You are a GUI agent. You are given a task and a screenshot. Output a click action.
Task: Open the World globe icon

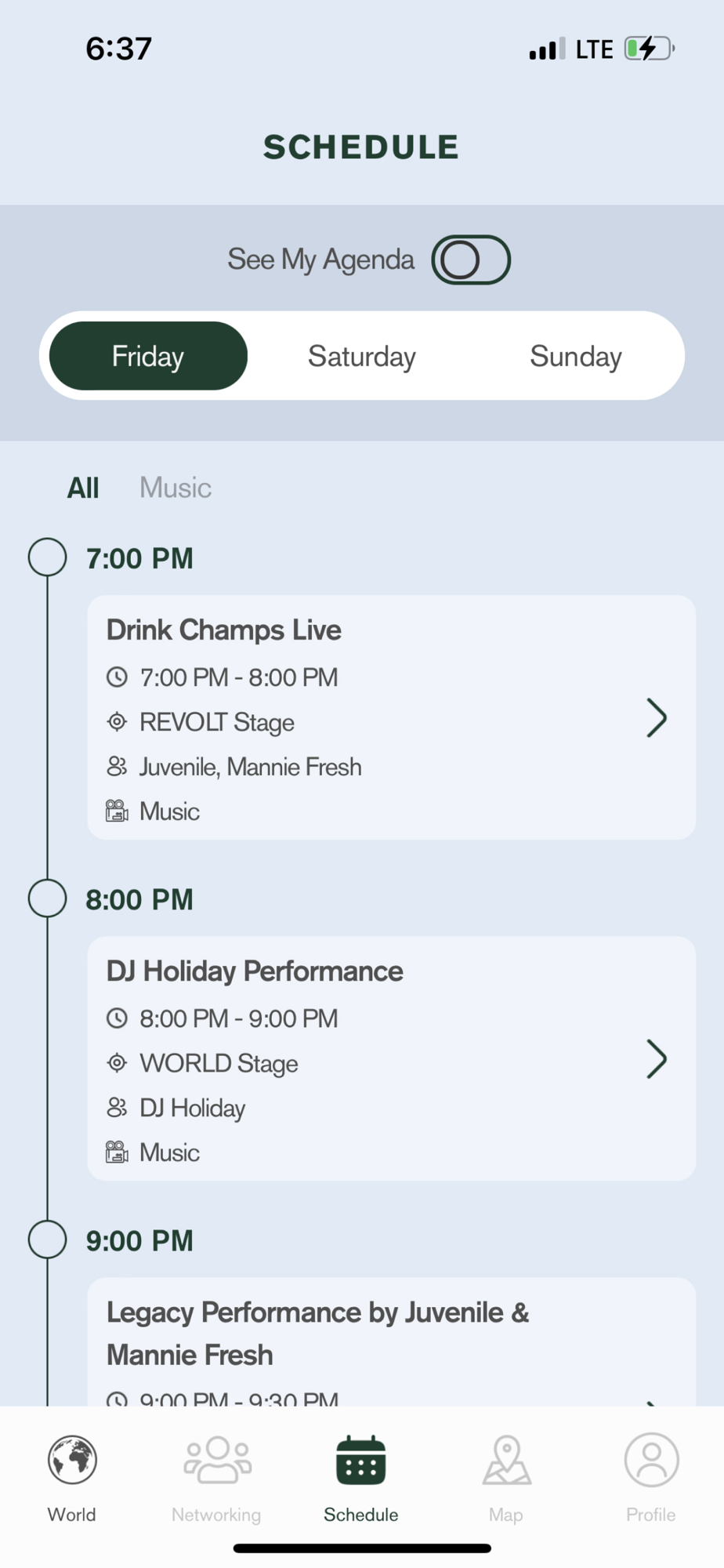click(72, 1460)
